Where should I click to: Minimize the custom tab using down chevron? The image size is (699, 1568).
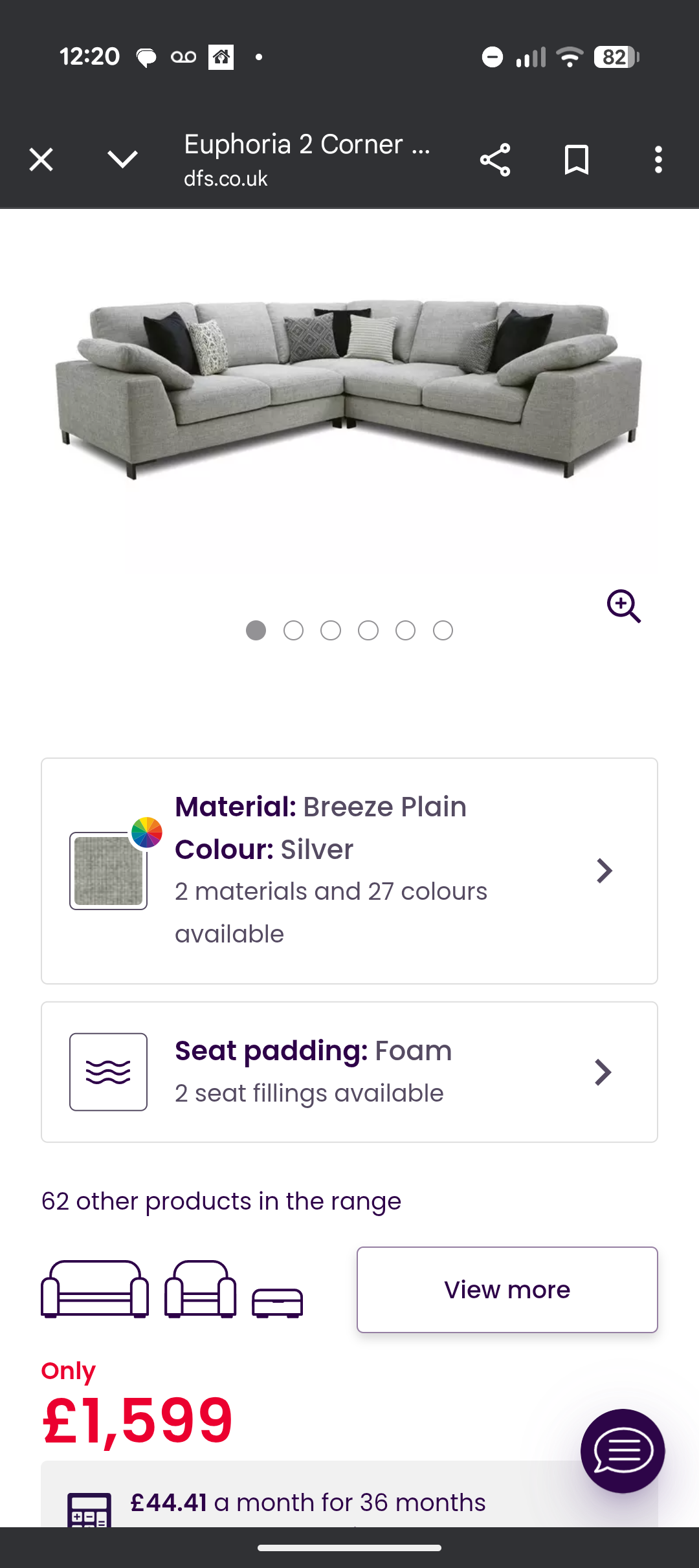tap(122, 160)
